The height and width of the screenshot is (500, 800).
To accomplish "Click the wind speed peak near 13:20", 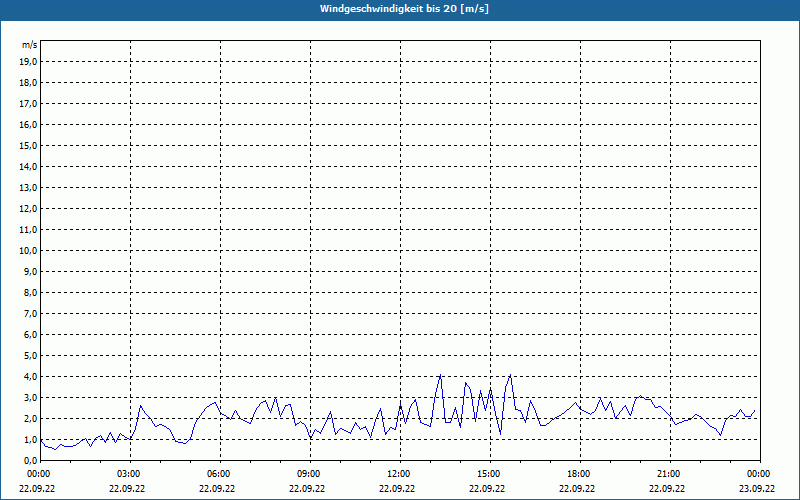I will [440, 376].
